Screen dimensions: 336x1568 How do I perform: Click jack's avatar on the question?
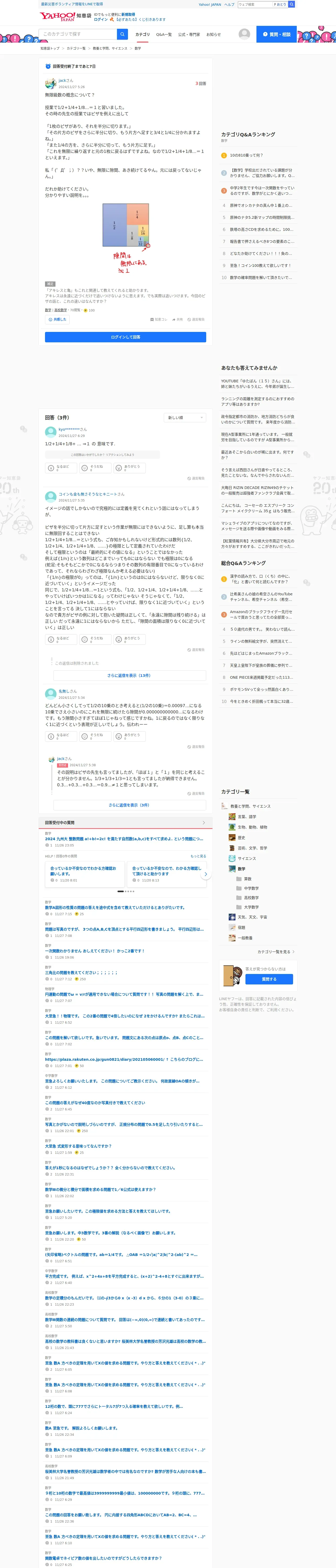[51, 83]
